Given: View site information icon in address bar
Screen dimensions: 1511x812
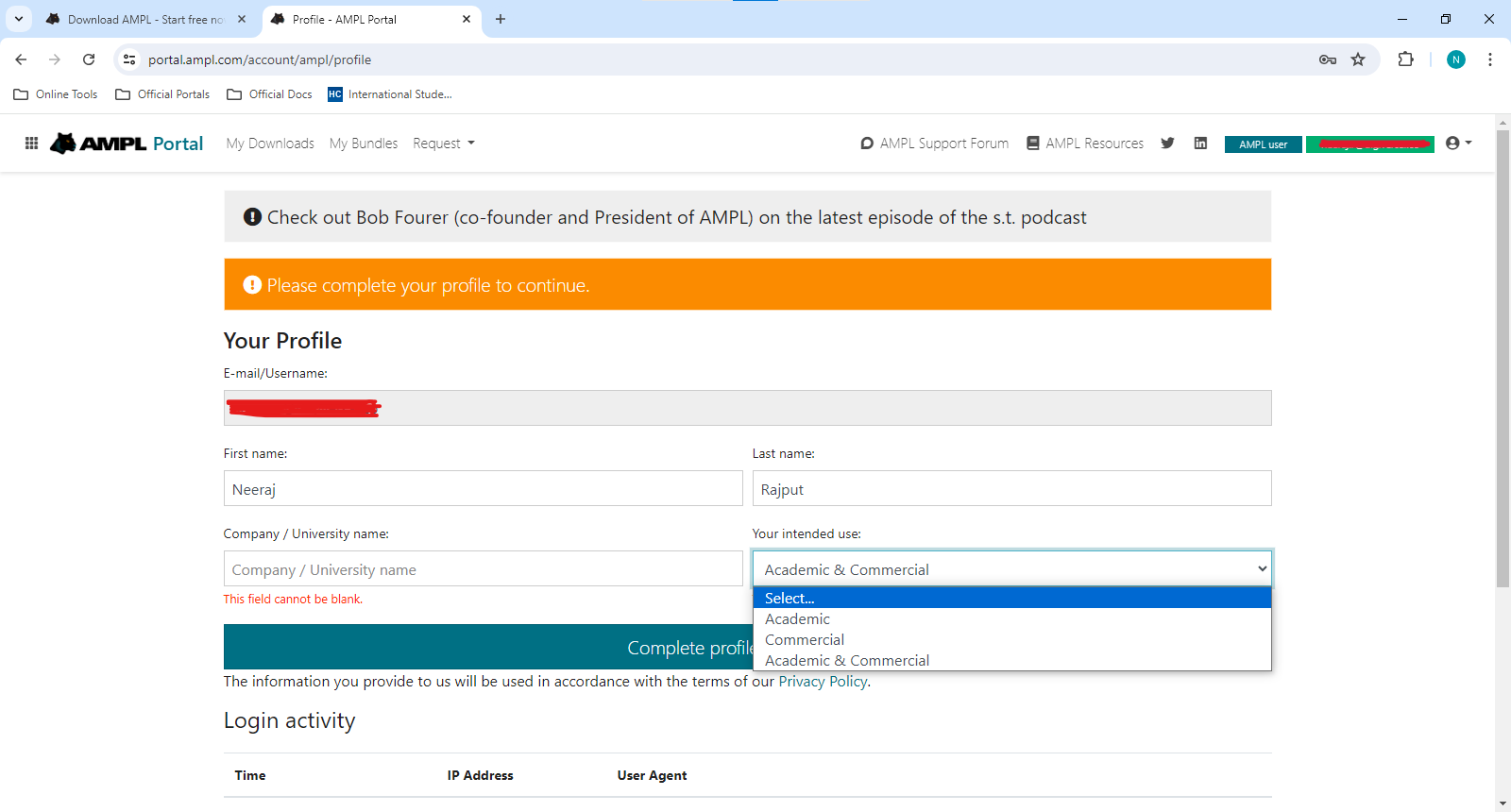Looking at the screenshot, I should point(129,59).
